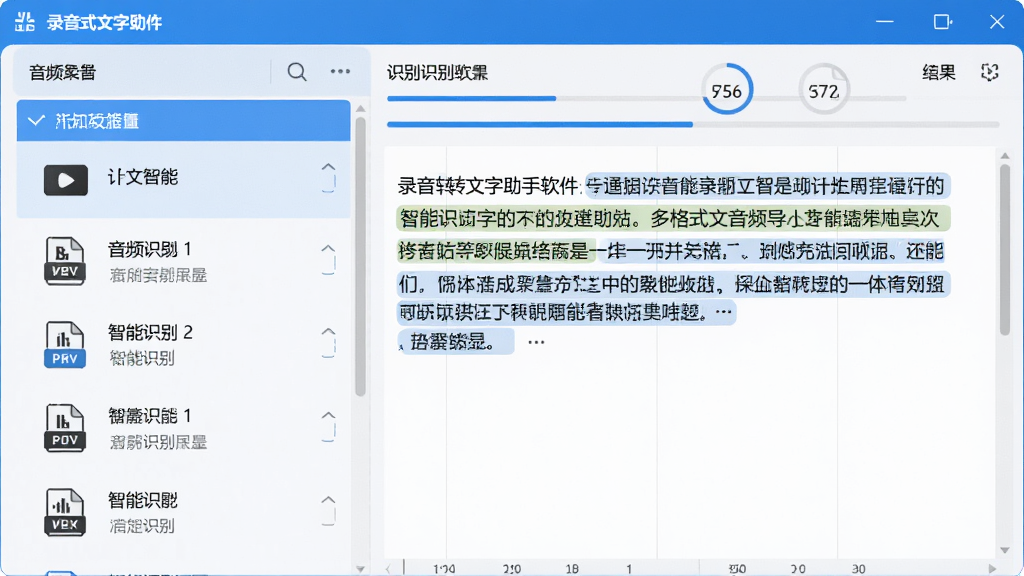Click the audio list scrollbar thumb

point(360,256)
